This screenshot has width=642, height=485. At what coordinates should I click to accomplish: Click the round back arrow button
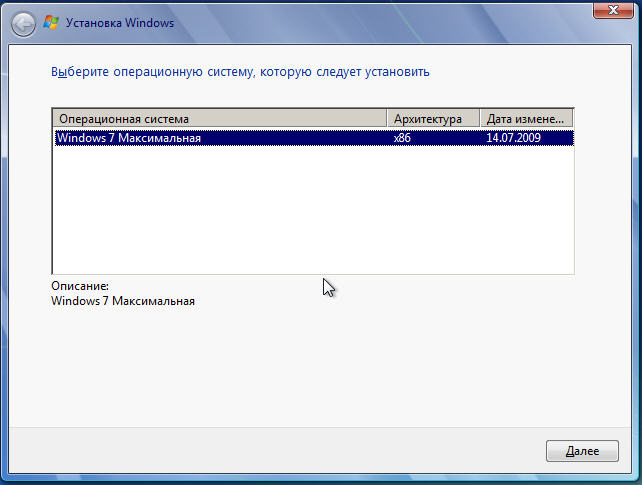(x=23, y=24)
